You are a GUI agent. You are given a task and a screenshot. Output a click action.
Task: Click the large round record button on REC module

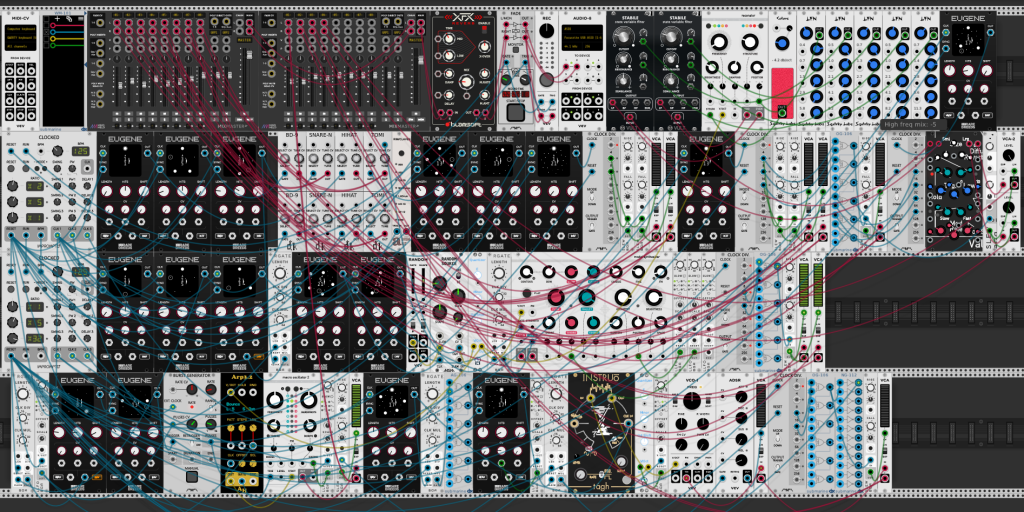[547, 79]
